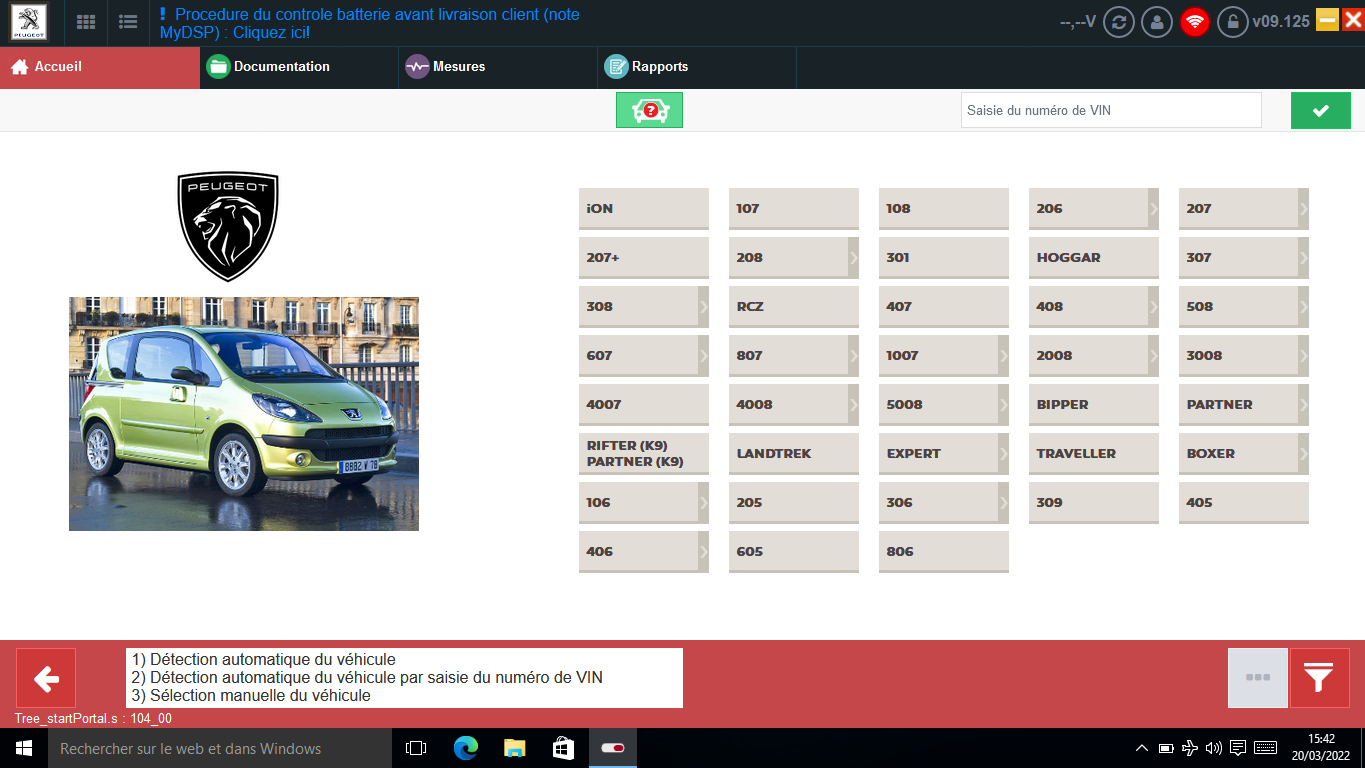Open the Documentation tab

click(299, 67)
